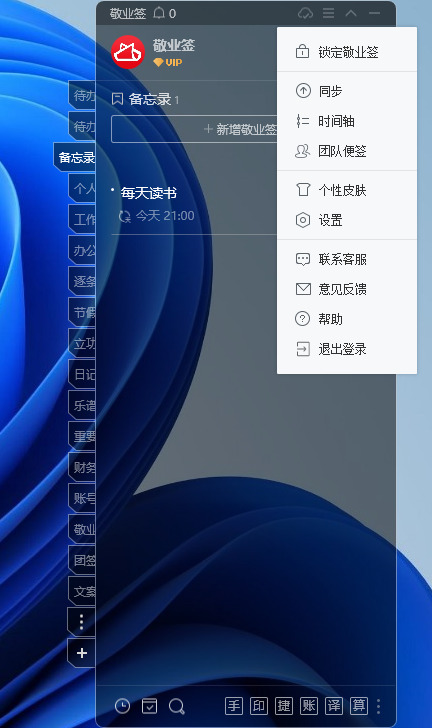This screenshot has width=432, height=728.
Task: Show more bottom tools via dots
Action: pyautogui.click(x=379, y=706)
